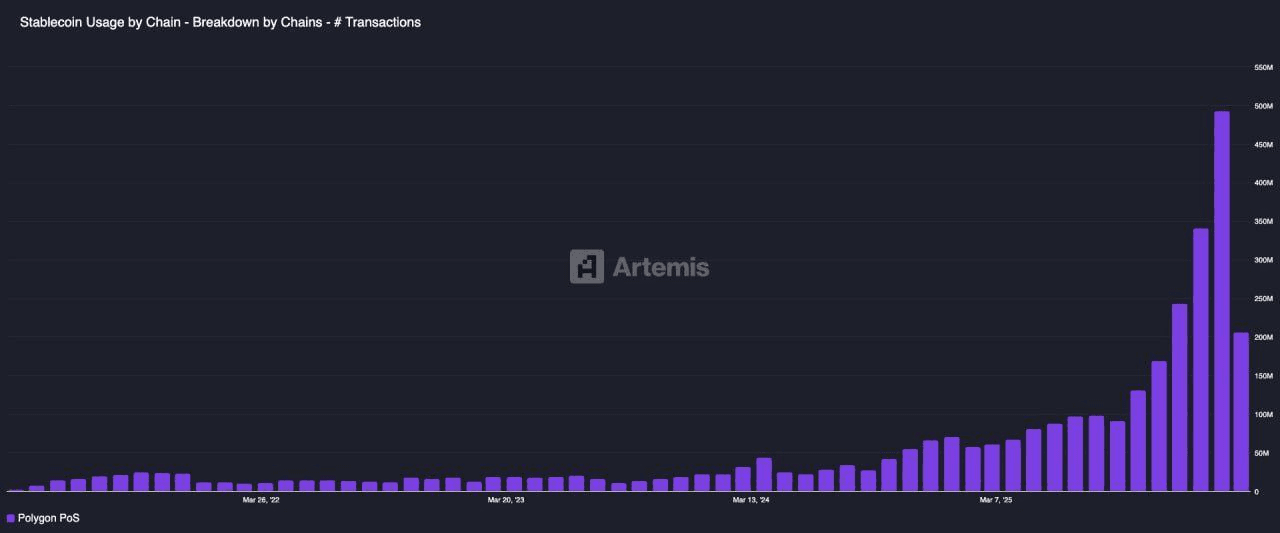The image size is (1280, 533).
Task: Click the Mar 20, '23 date label
Action: click(506, 499)
